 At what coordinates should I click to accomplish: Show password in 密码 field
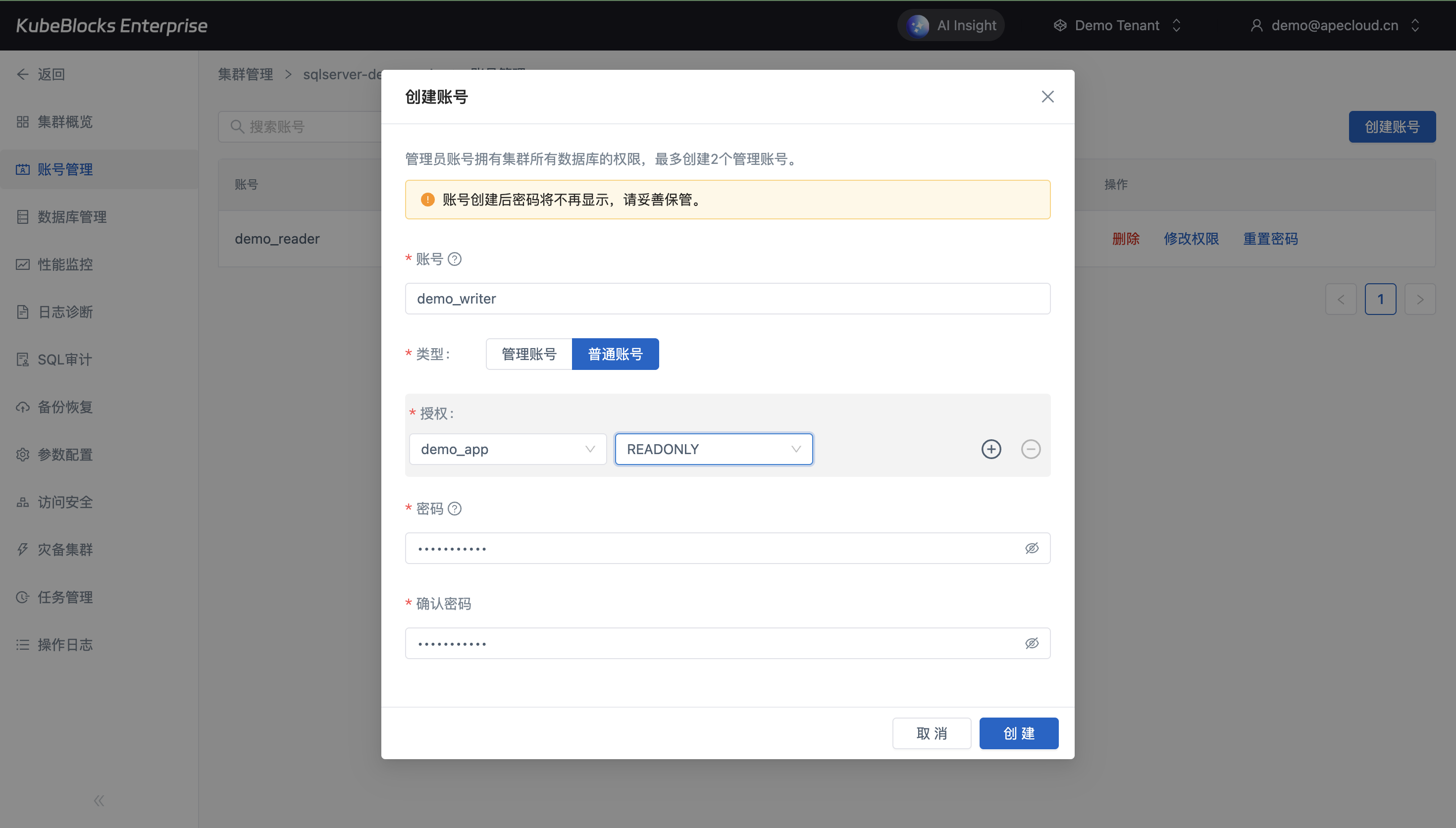click(x=1031, y=548)
